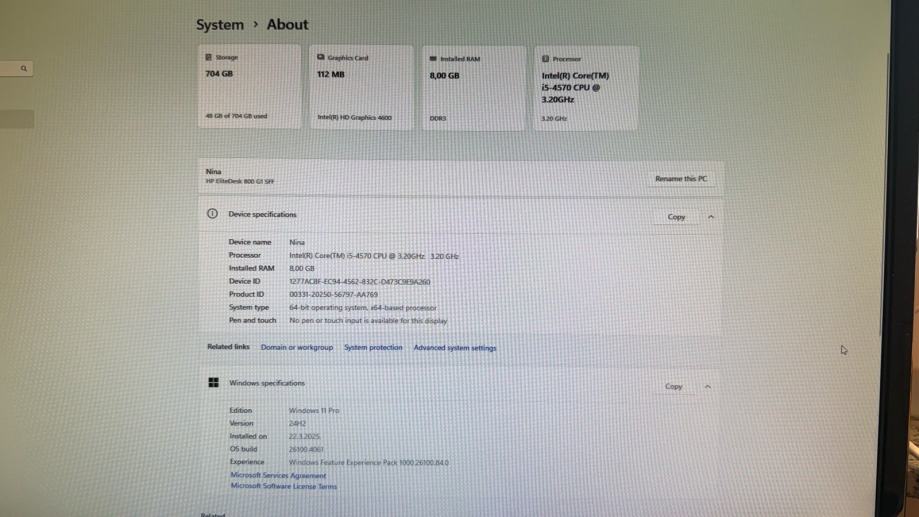Click the vertical scrollbar at right edge

pyautogui.click(x=885, y=193)
